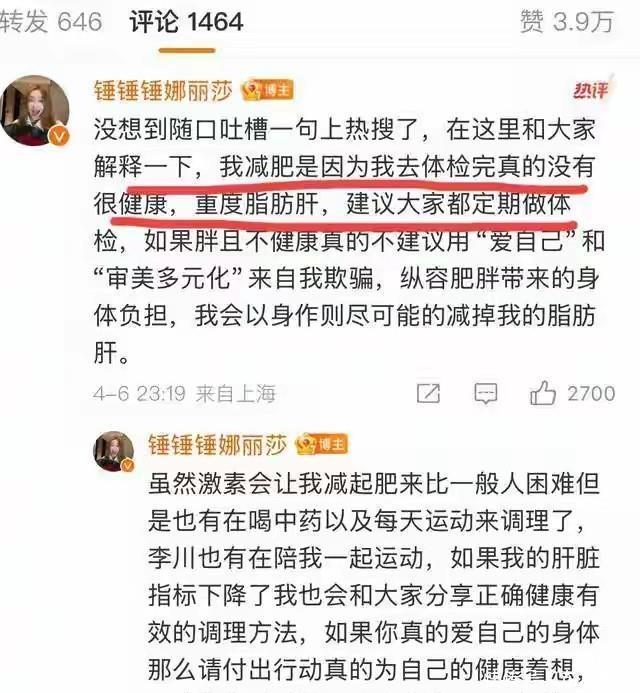
Task: Tap the 2700 like count
Action: coord(591,393)
